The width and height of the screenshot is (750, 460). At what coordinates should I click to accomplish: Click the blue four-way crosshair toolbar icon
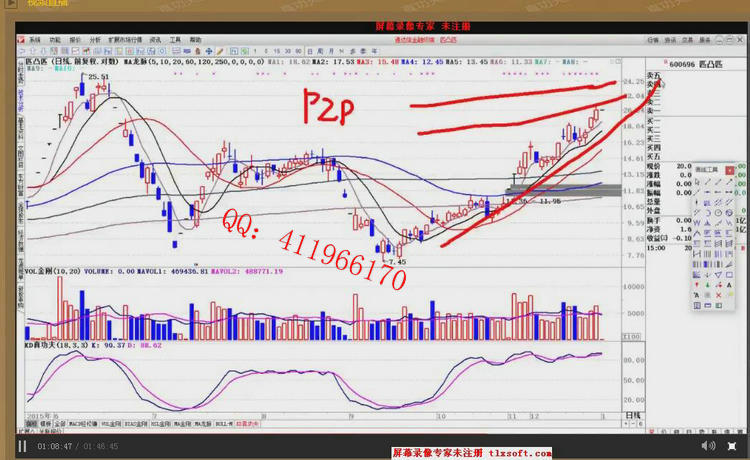(x=209, y=51)
